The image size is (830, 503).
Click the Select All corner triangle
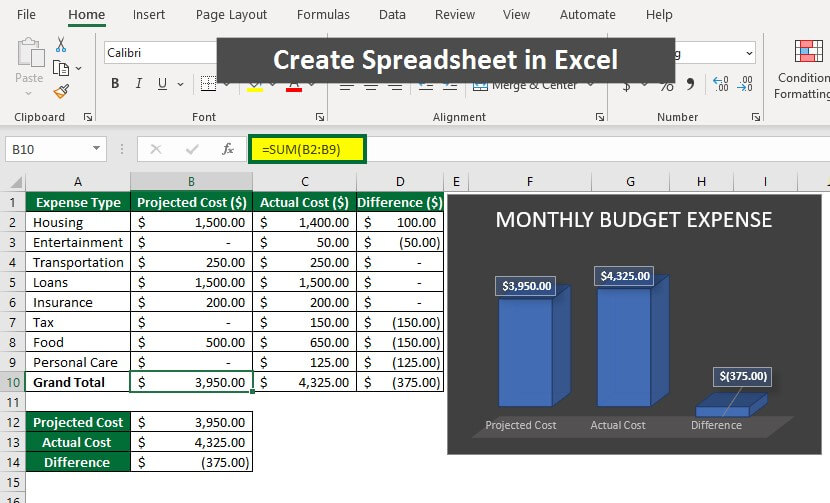pyautogui.click(x=16, y=182)
